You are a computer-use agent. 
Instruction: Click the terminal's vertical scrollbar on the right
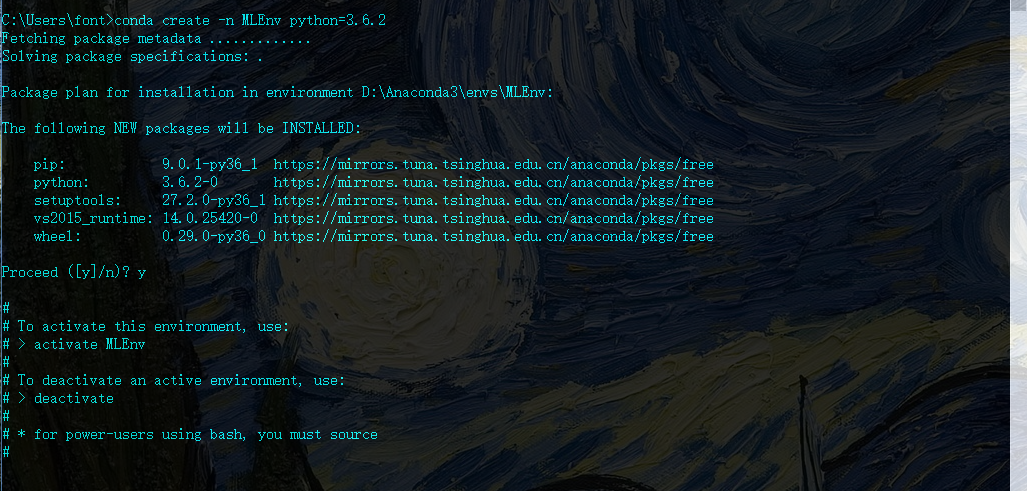tap(1018, 246)
